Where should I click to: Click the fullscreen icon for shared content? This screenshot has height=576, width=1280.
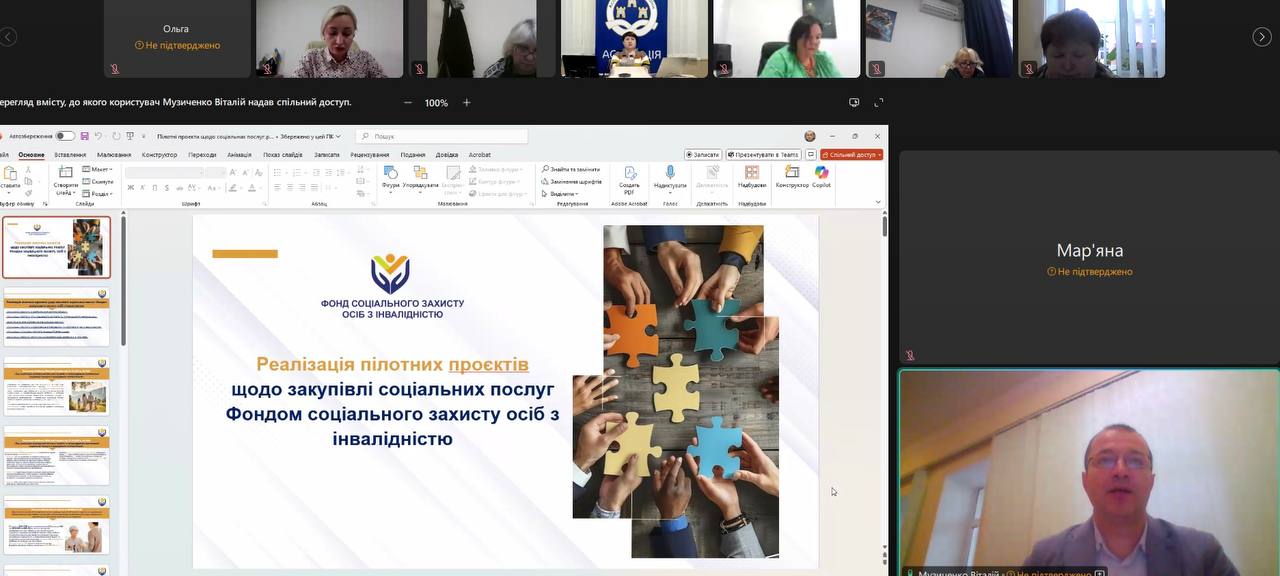click(879, 103)
